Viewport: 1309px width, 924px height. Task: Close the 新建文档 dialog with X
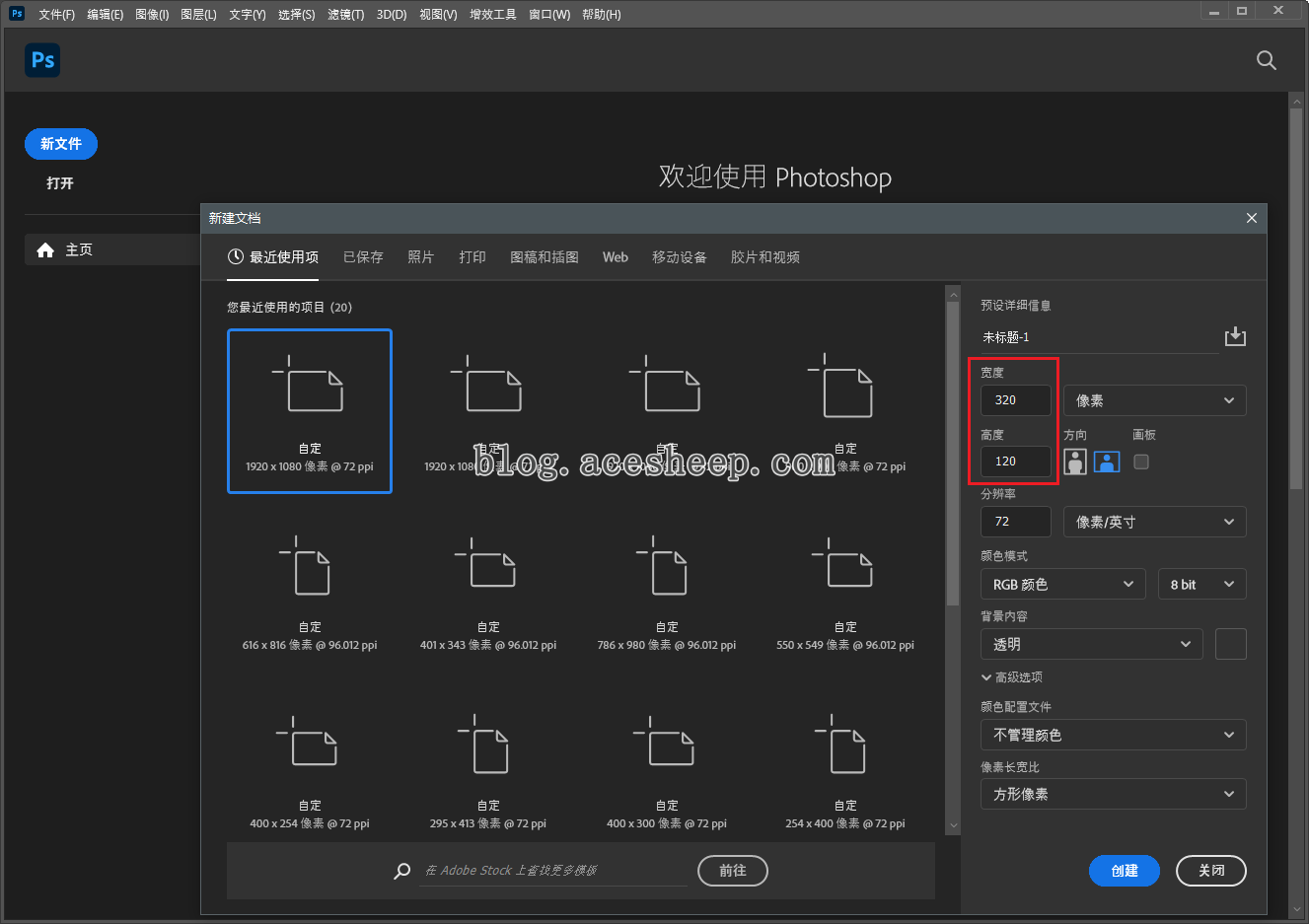pos(1252,218)
